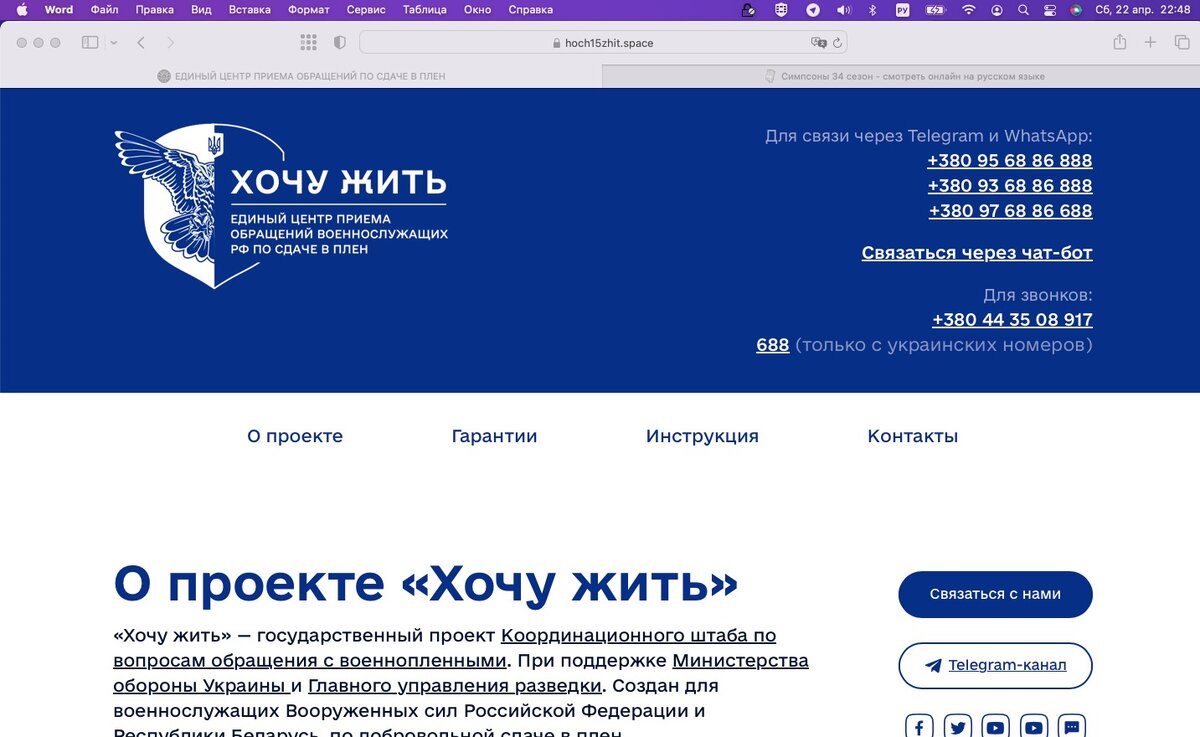Open a new Safari tab
The height and width of the screenshot is (737, 1200).
tap(1151, 43)
